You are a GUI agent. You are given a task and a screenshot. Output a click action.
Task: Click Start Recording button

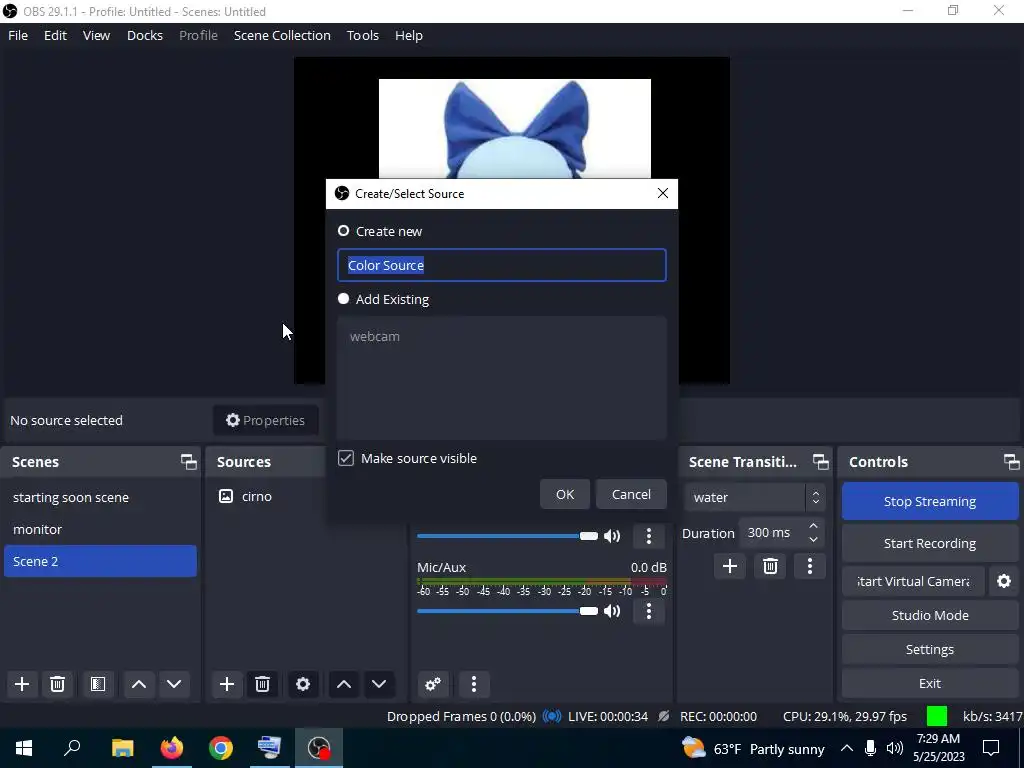point(930,543)
